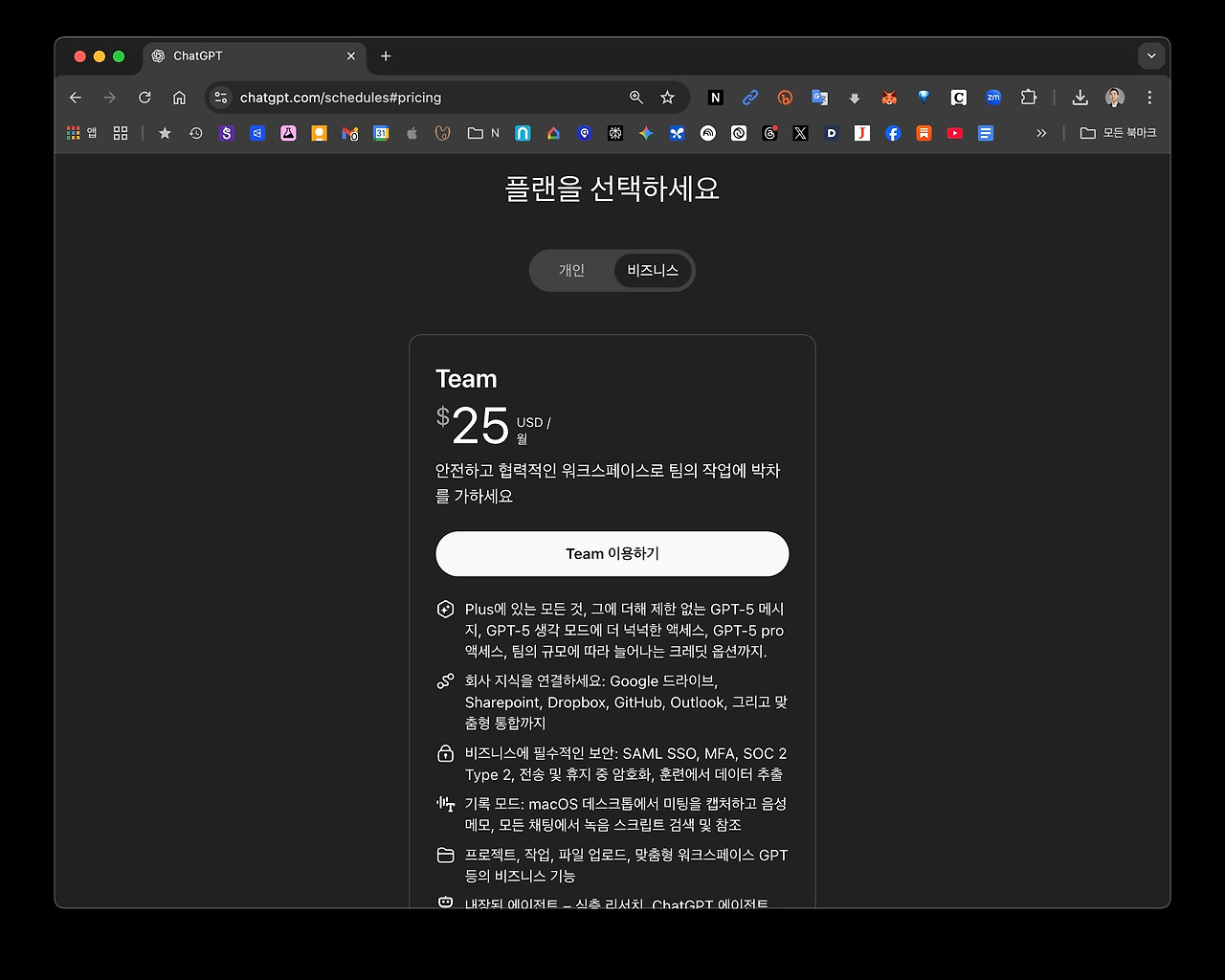Click the SAML SSO security feature text

click(626, 764)
